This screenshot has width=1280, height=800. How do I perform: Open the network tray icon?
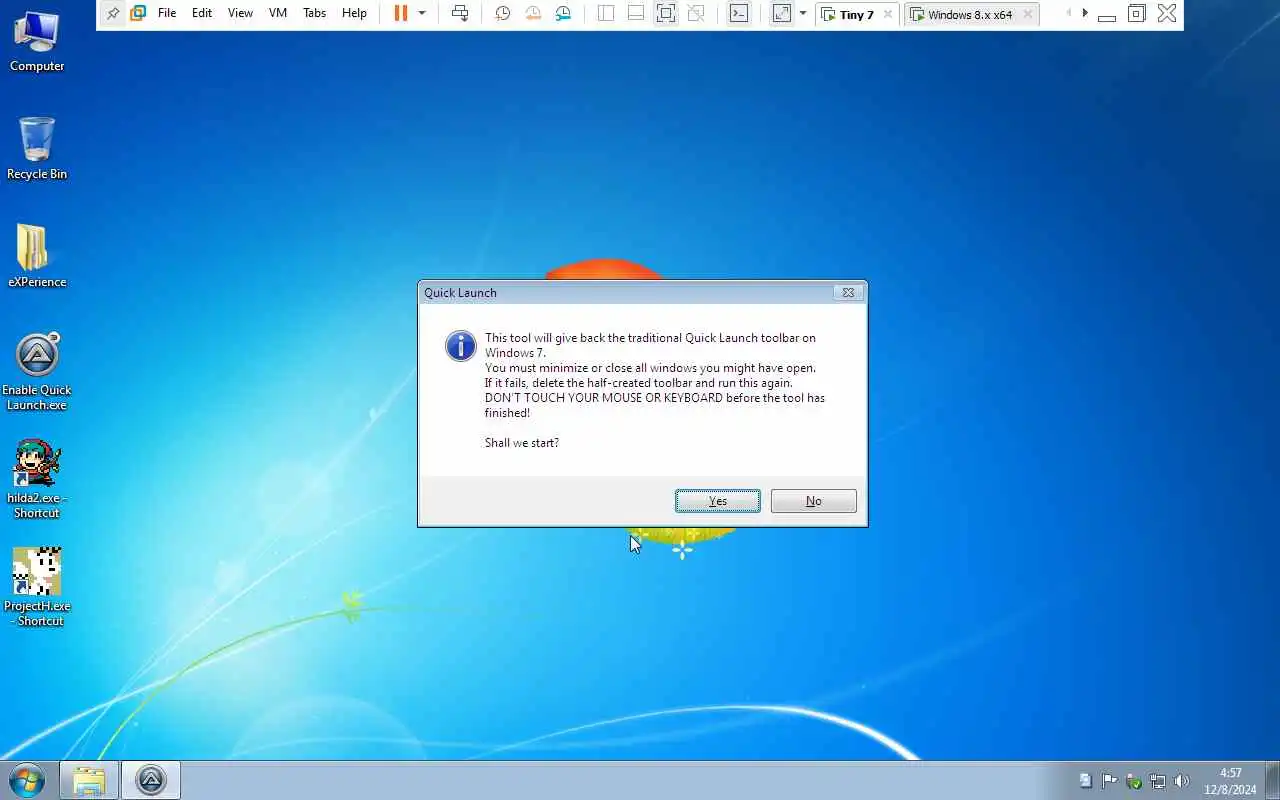pyautogui.click(x=1158, y=781)
